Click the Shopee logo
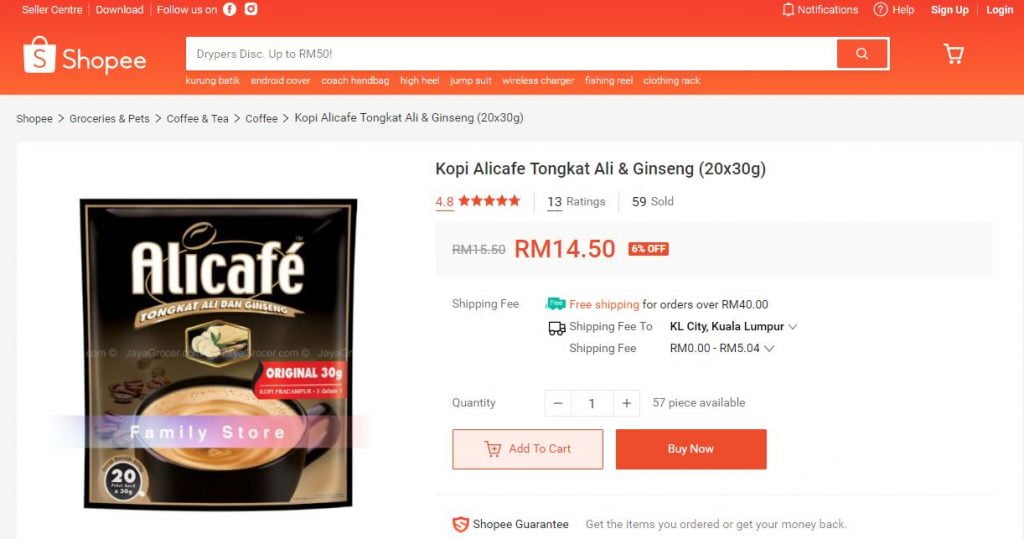 coord(84,55)
